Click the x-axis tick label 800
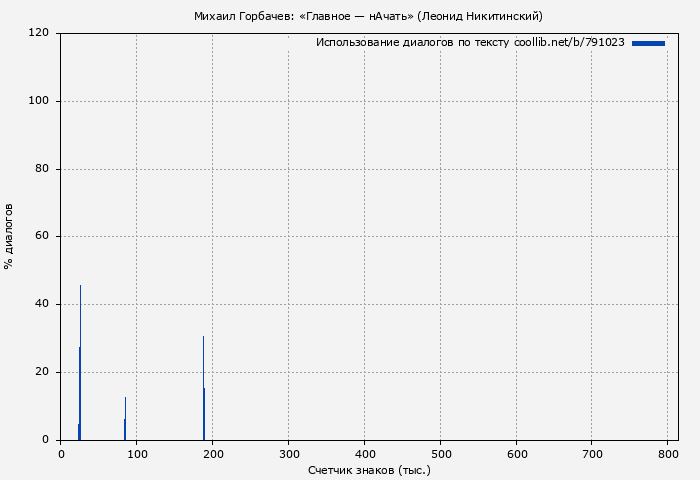 tap(667, 454)
